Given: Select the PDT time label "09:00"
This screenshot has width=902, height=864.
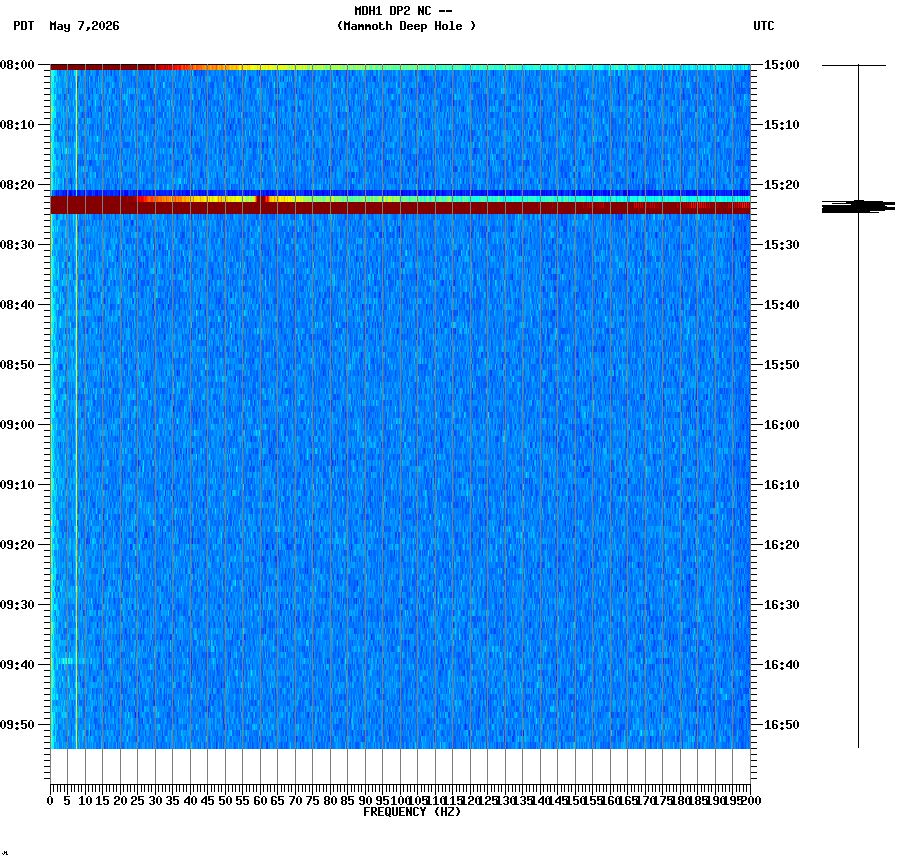Looking at the screenshot, I should click(x=17, y=425).
